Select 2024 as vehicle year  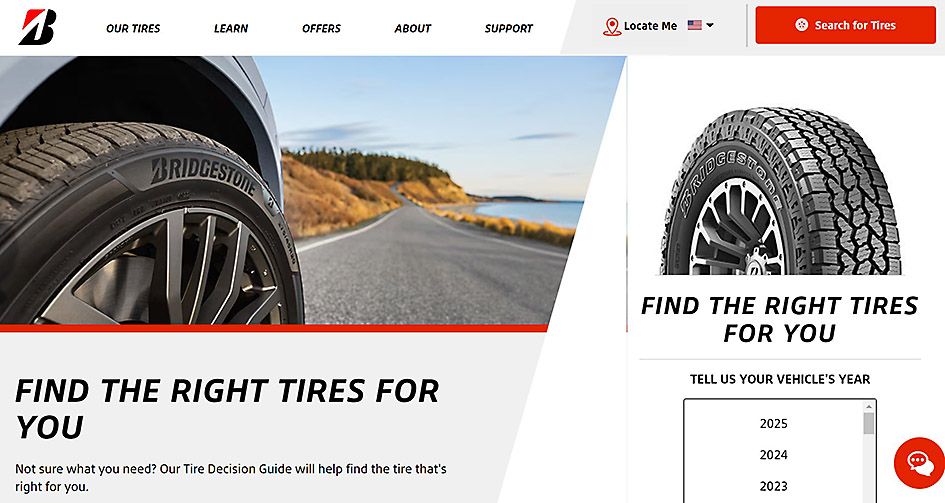pyautogui.click(x=773, y=455)
